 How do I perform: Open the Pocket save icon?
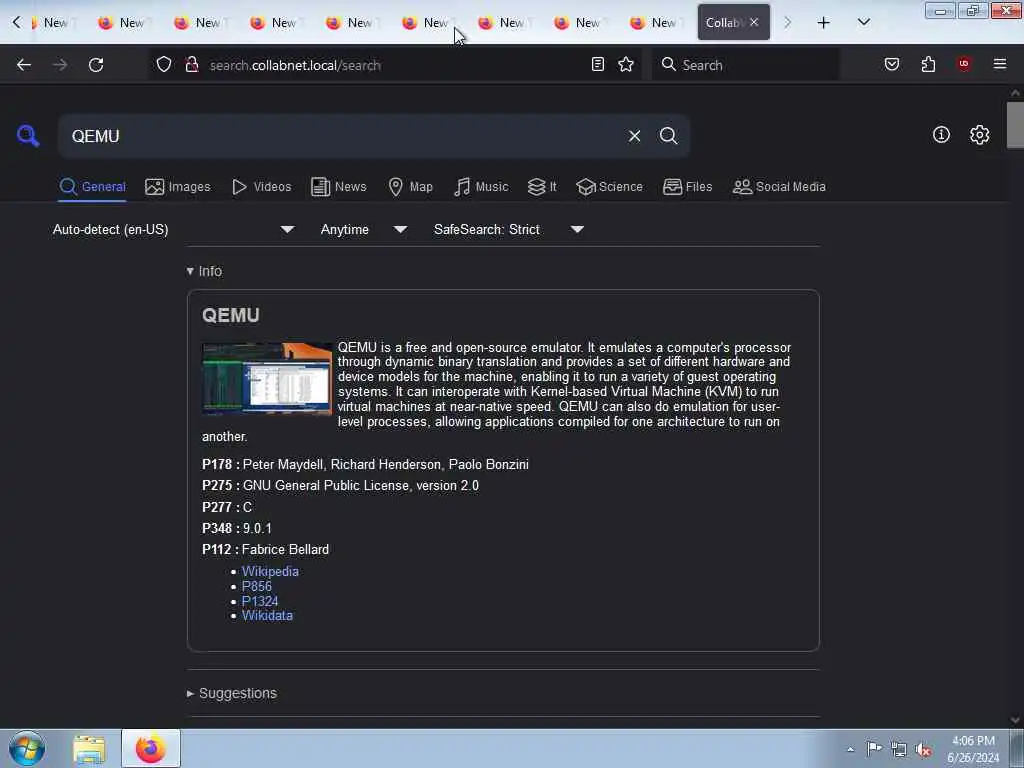pyautogui.click(x=891, y=64)
